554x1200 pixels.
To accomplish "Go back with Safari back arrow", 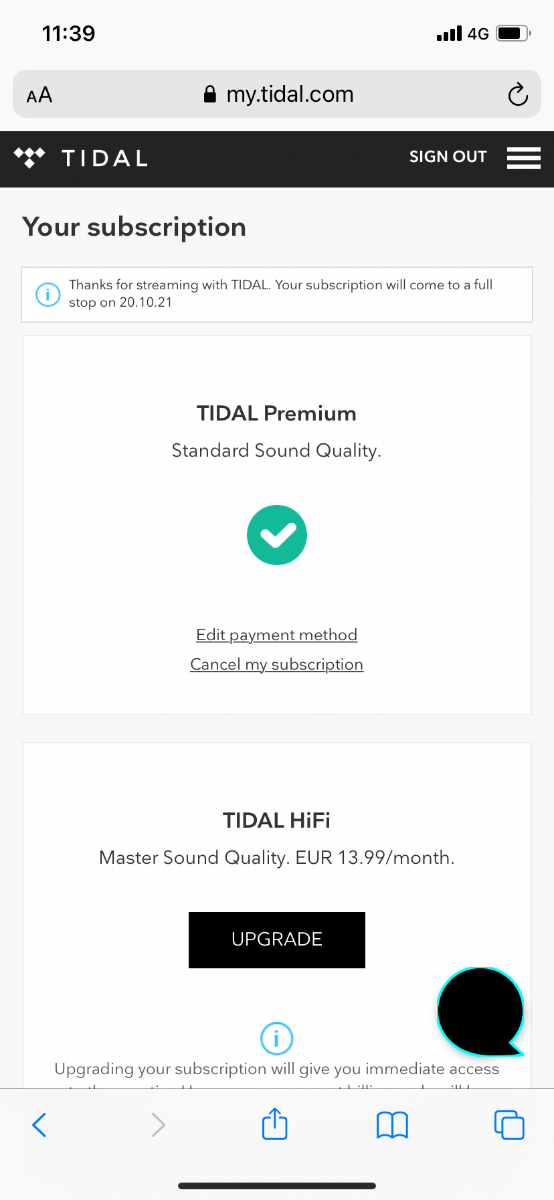I will pos(39,1125).
